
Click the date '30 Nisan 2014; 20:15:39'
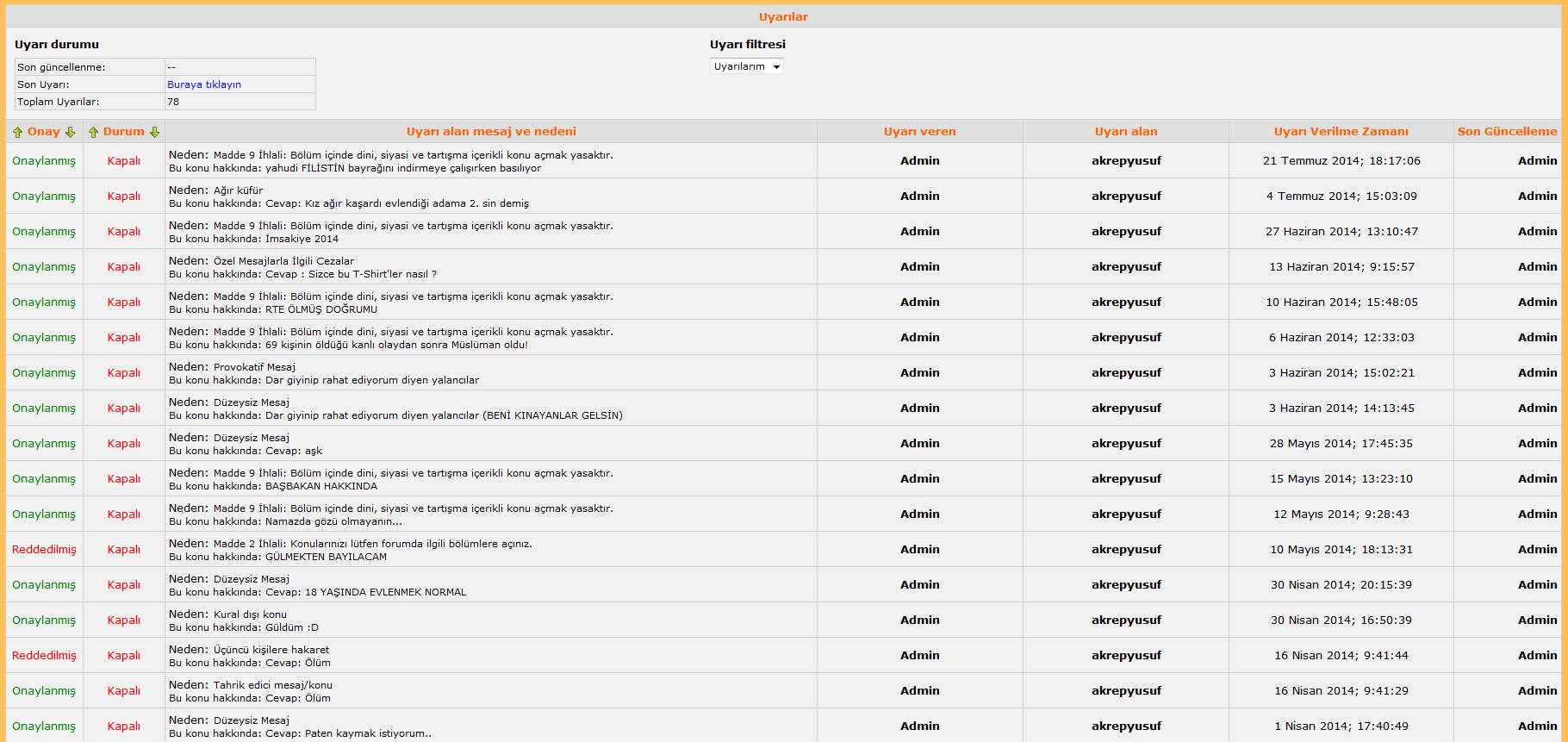point(1341,585)
